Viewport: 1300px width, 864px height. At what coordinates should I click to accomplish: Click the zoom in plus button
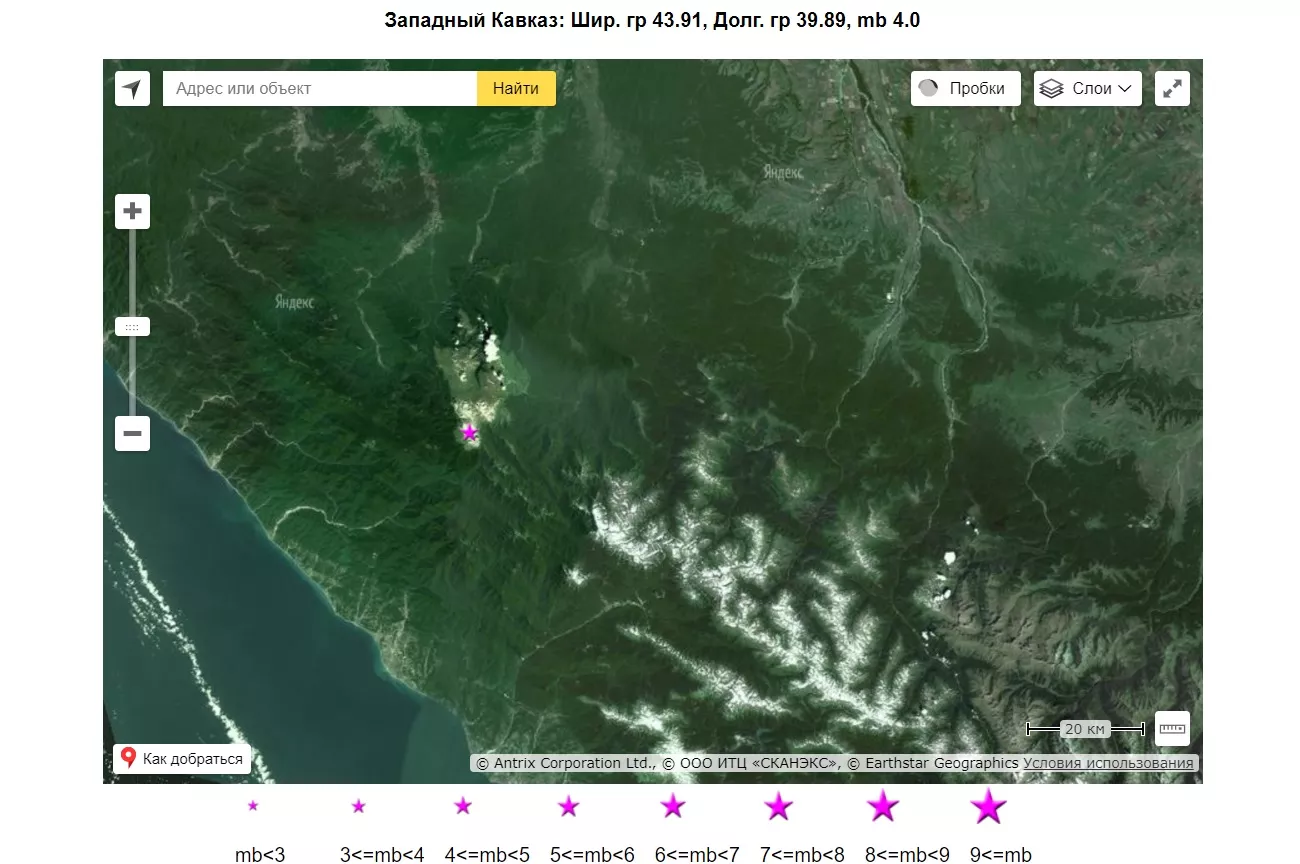(x=132, y=212)
